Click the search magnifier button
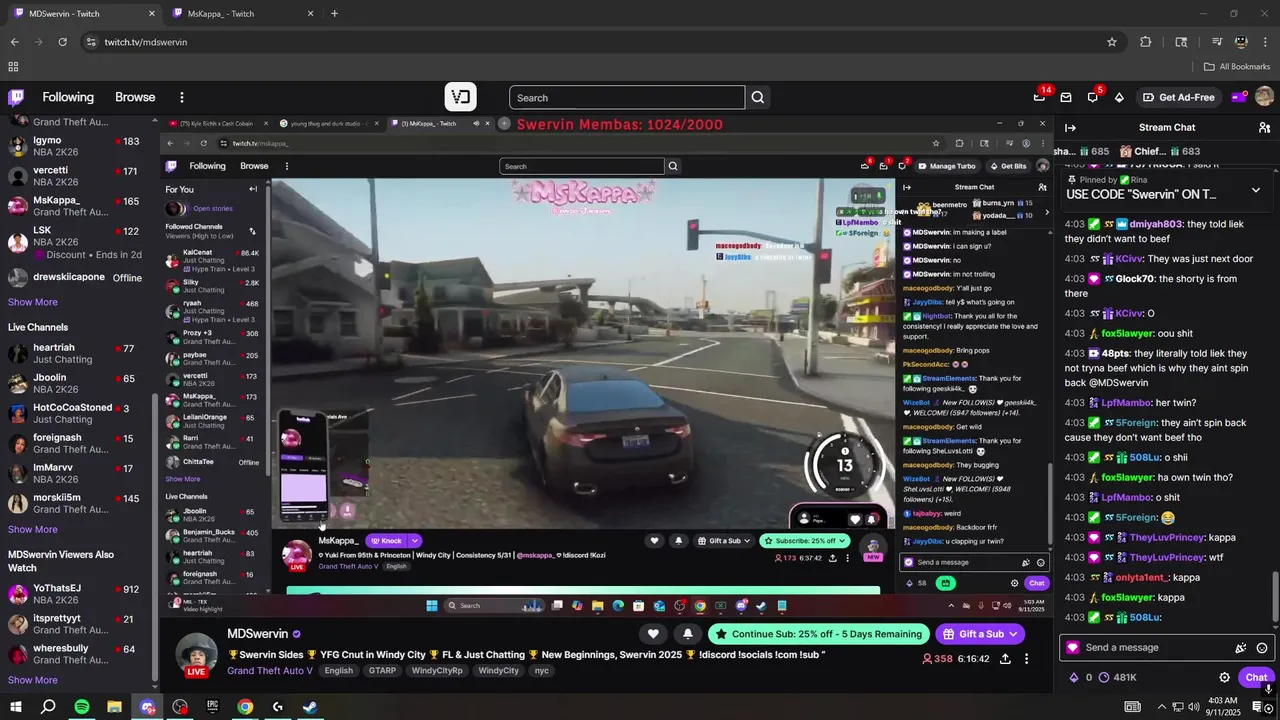This screenshot has height=720, width=1280. [758, 97]
